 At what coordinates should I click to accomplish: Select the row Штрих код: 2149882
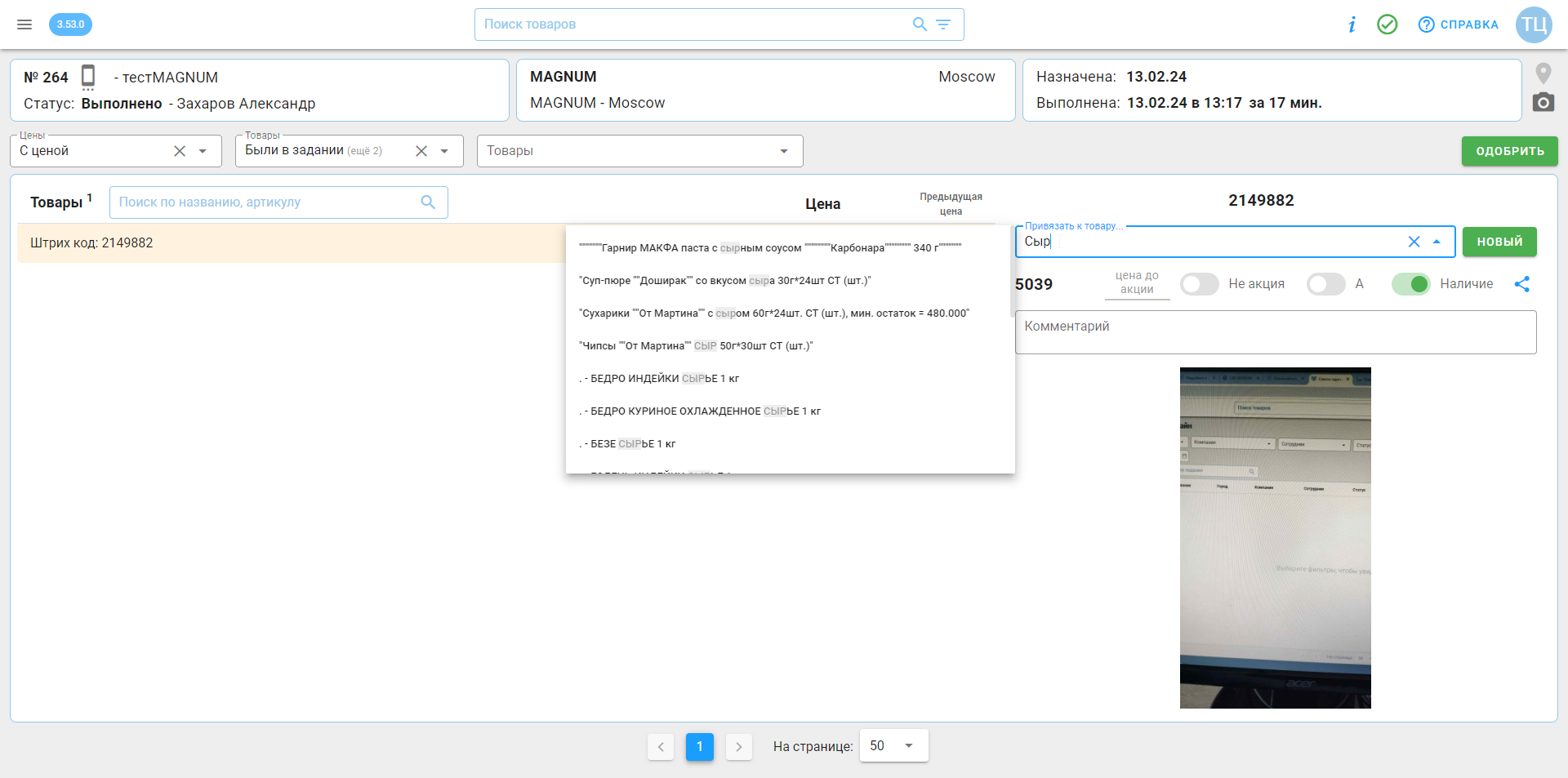pos(291,242)
